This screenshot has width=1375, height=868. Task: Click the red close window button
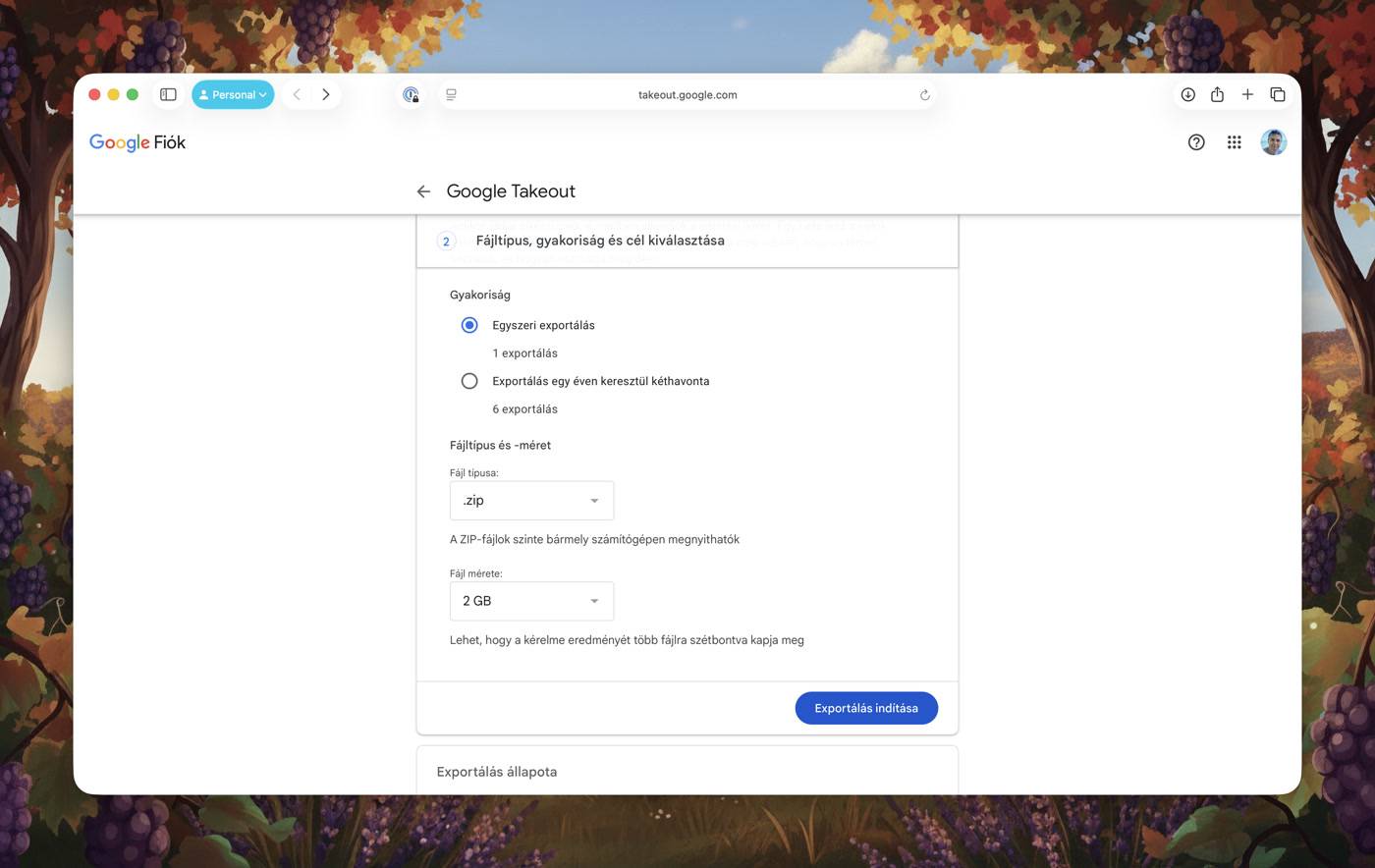coord(94,95)
